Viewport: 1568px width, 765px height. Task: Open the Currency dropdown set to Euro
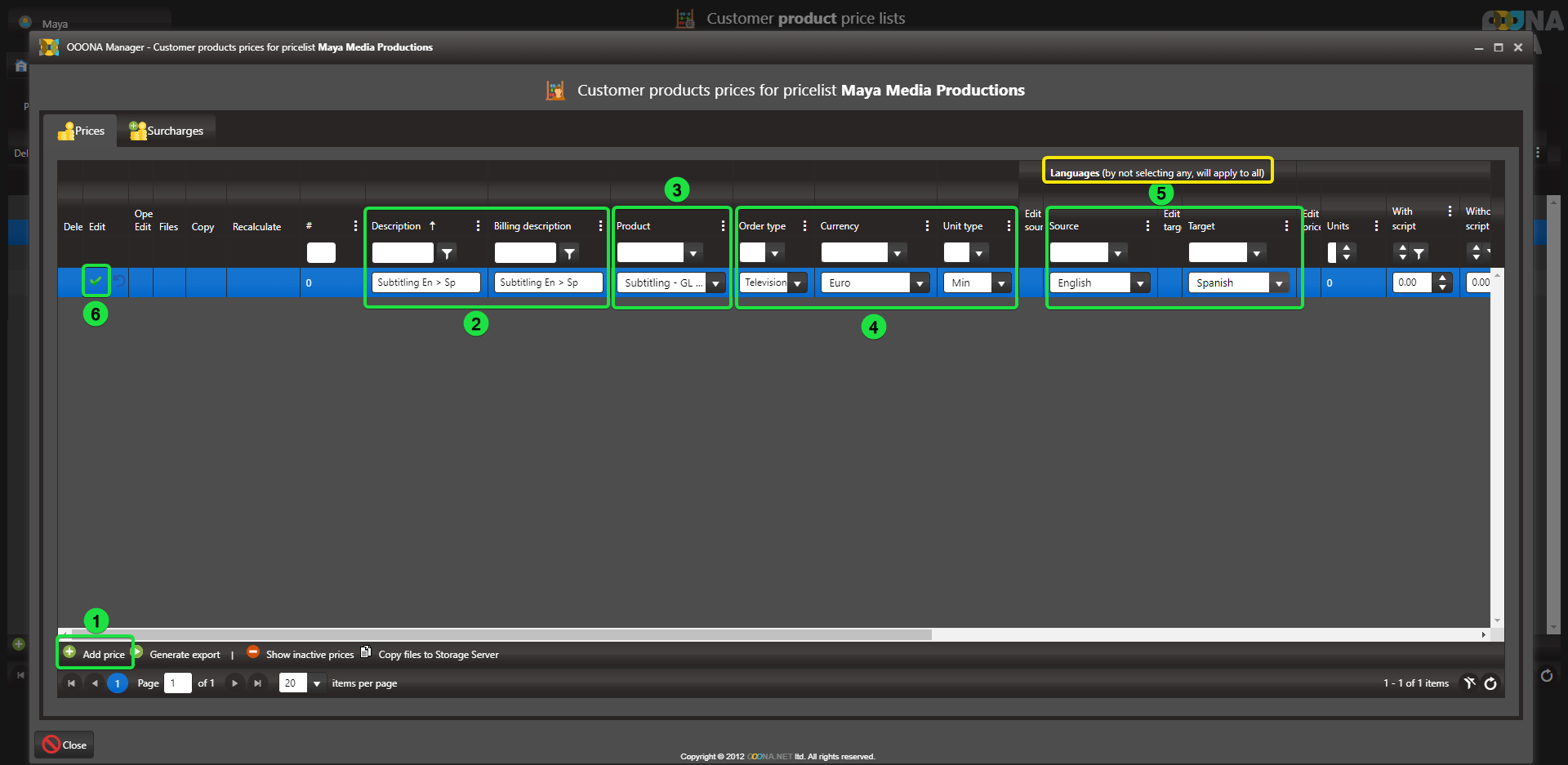(920, 283)
